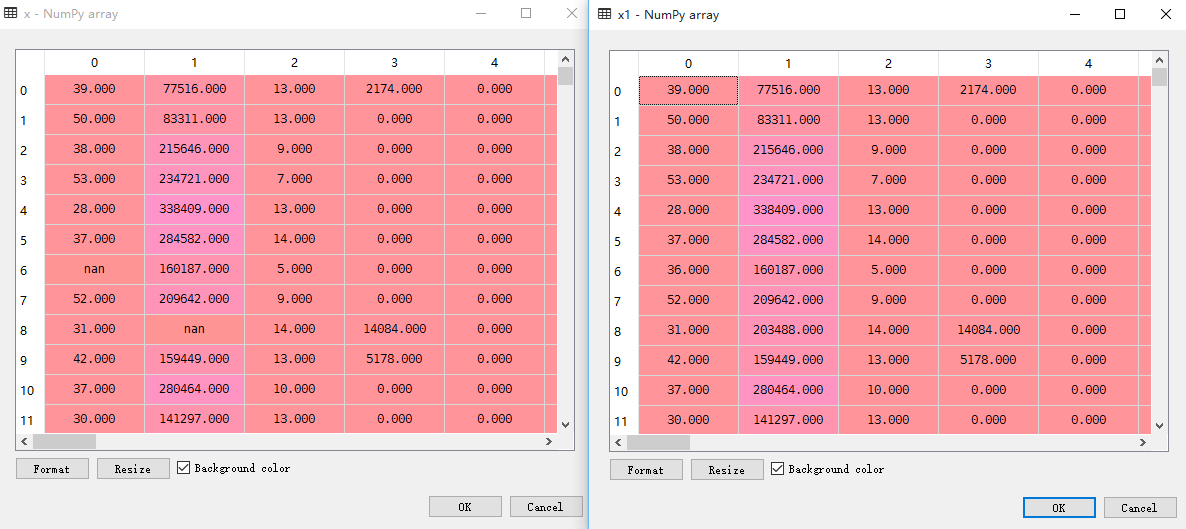1186x529 pixels.
Task: Select cell 203488.000 in x1 window
Action: click(788, 330)
